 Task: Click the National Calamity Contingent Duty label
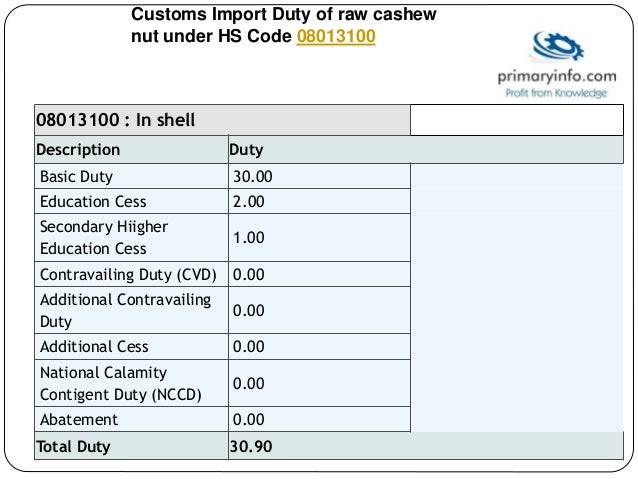(x=120, y=383)
